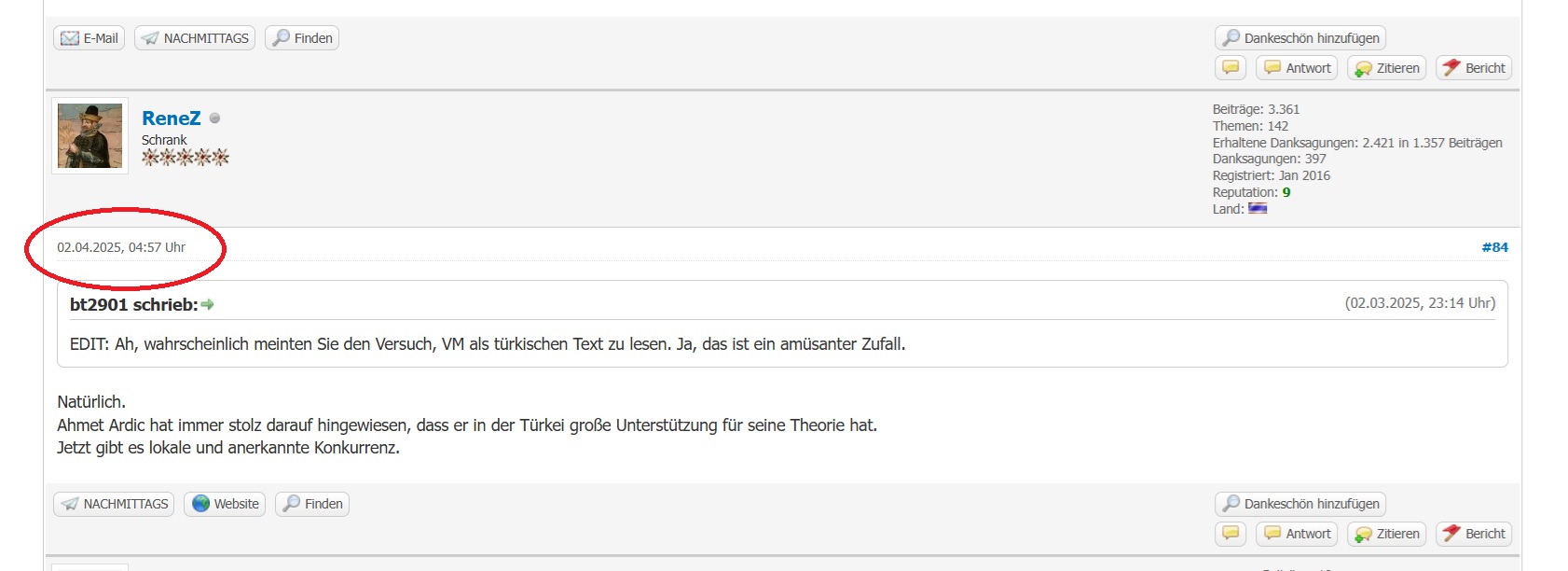This screenshot has width=1568, height=571.
Task: Click Dankeschön hinzufügen above ReneZ's post
Action: 1300,38
